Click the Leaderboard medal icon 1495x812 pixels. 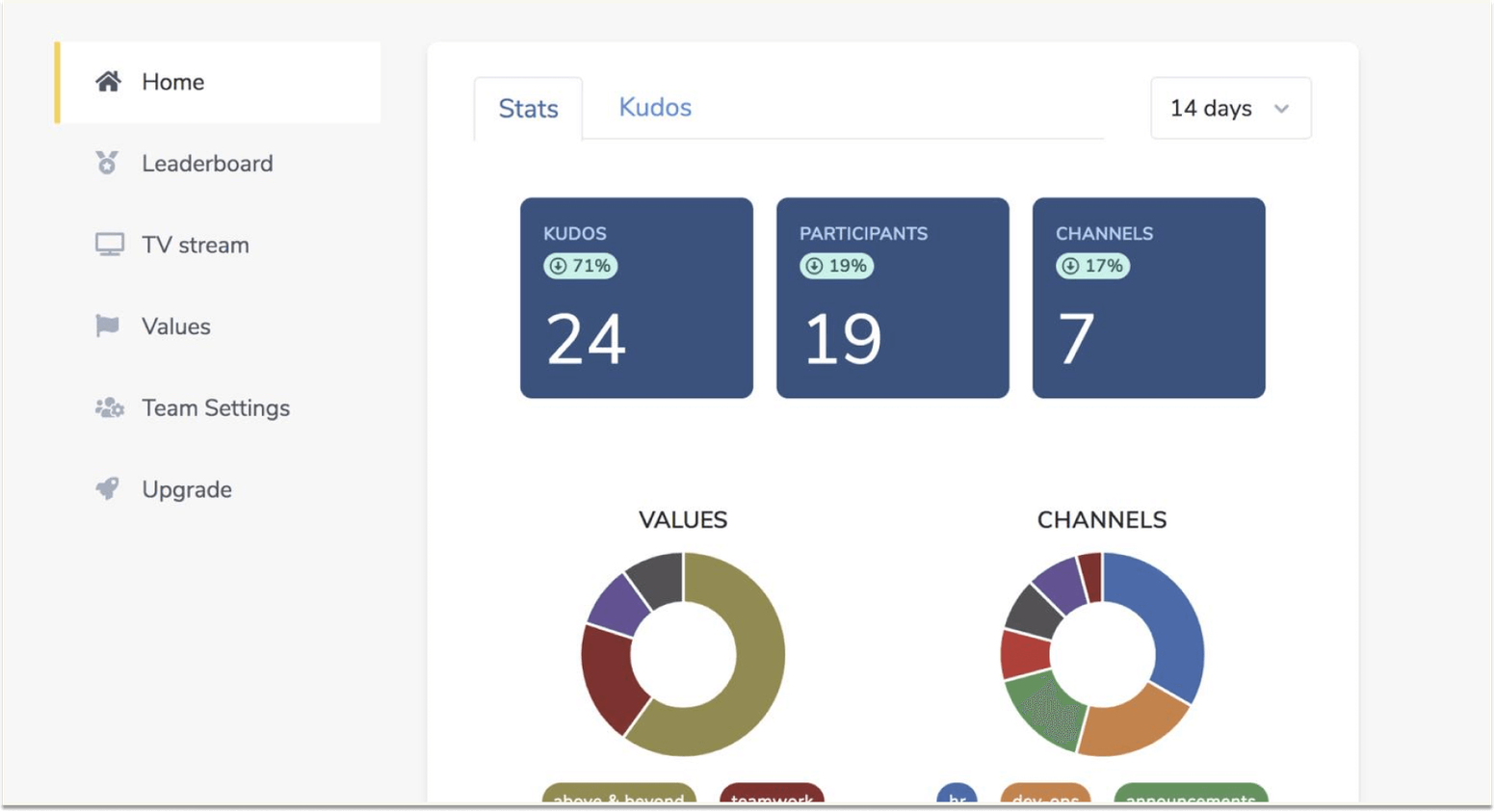[x=107, y=163]
